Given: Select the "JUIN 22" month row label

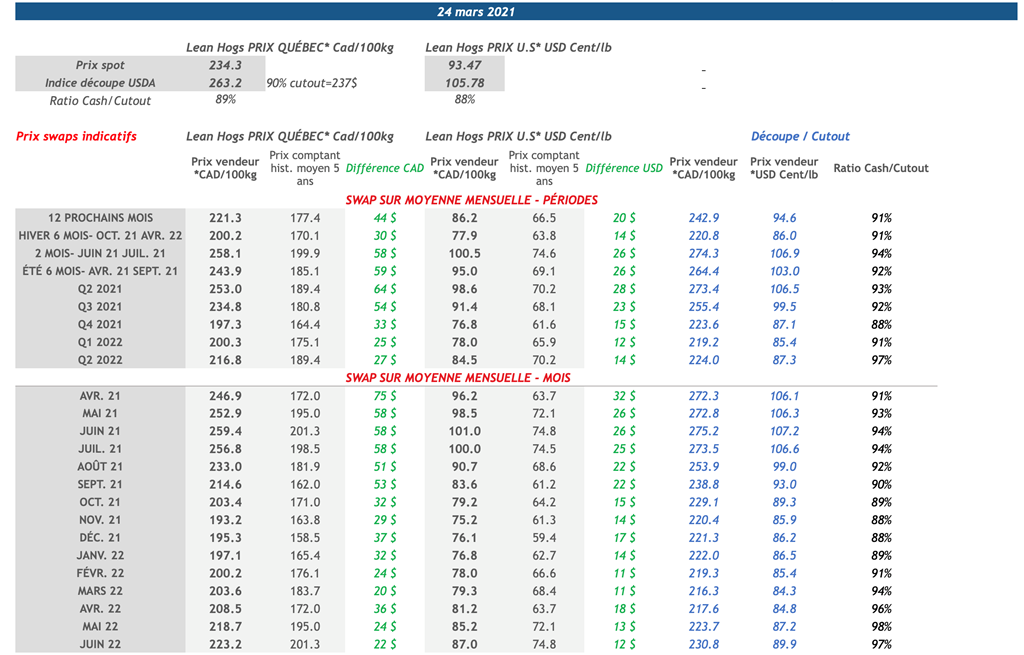Looking at the screenshot, I should (x=100, y=645).
